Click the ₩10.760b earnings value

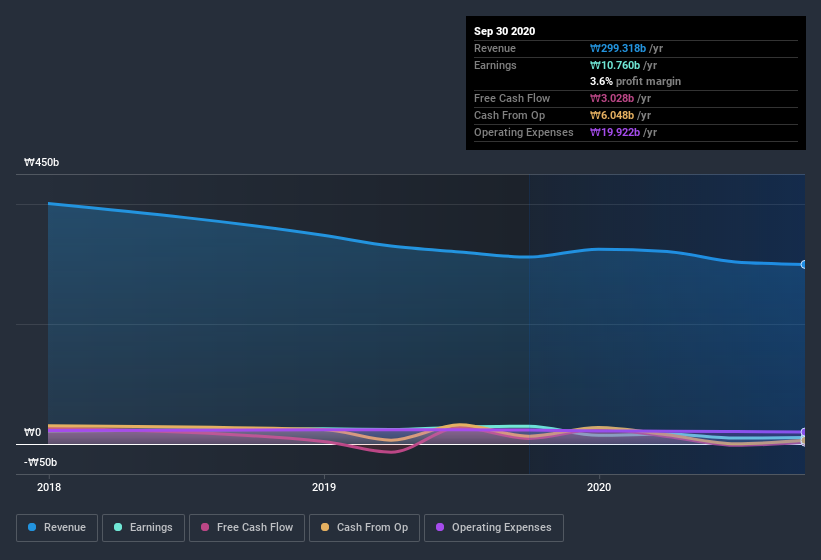(x=615, y=65)
